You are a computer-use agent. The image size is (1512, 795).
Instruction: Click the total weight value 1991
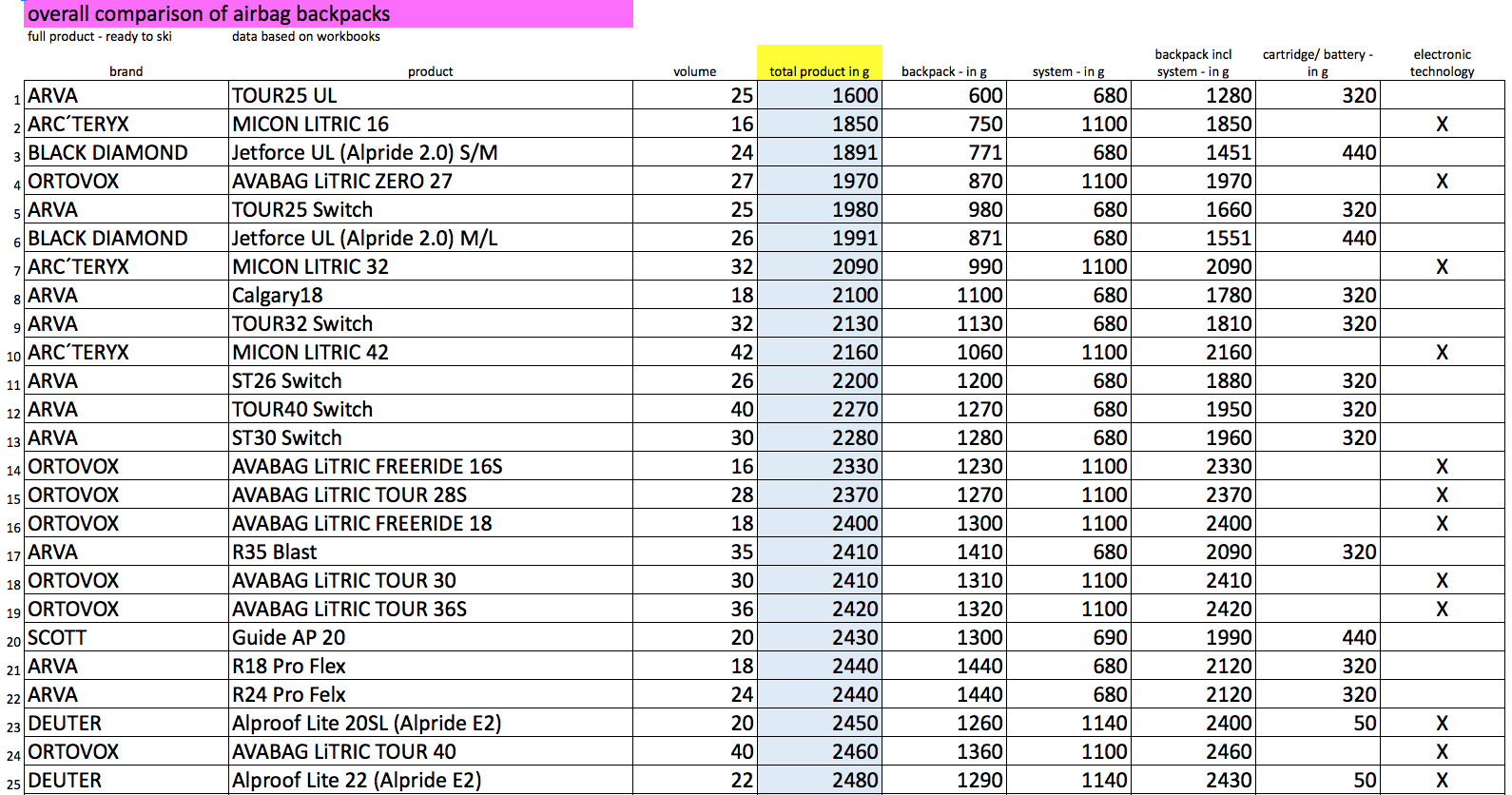pyautogui.click(x=855, y=238)
